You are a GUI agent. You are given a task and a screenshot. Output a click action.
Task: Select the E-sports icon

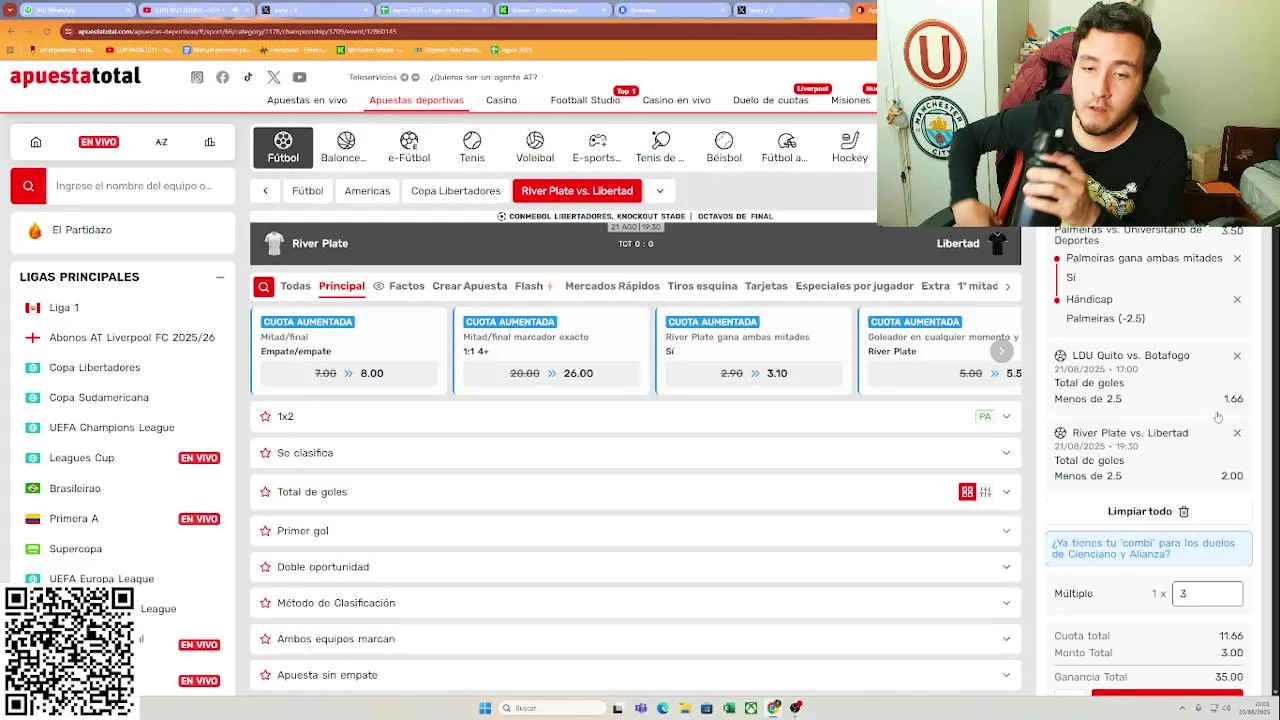coord(597,147)
